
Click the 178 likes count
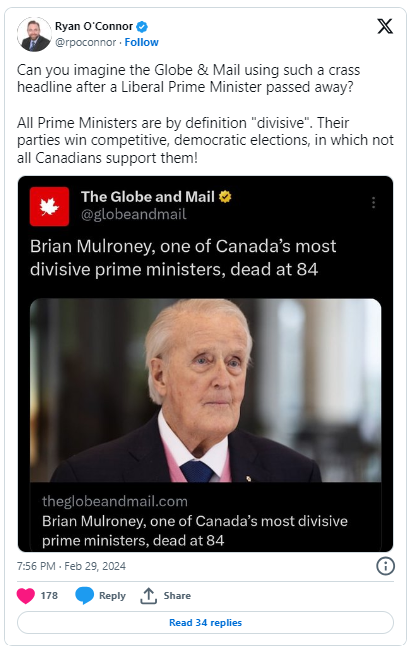click(x=49, y=595)
